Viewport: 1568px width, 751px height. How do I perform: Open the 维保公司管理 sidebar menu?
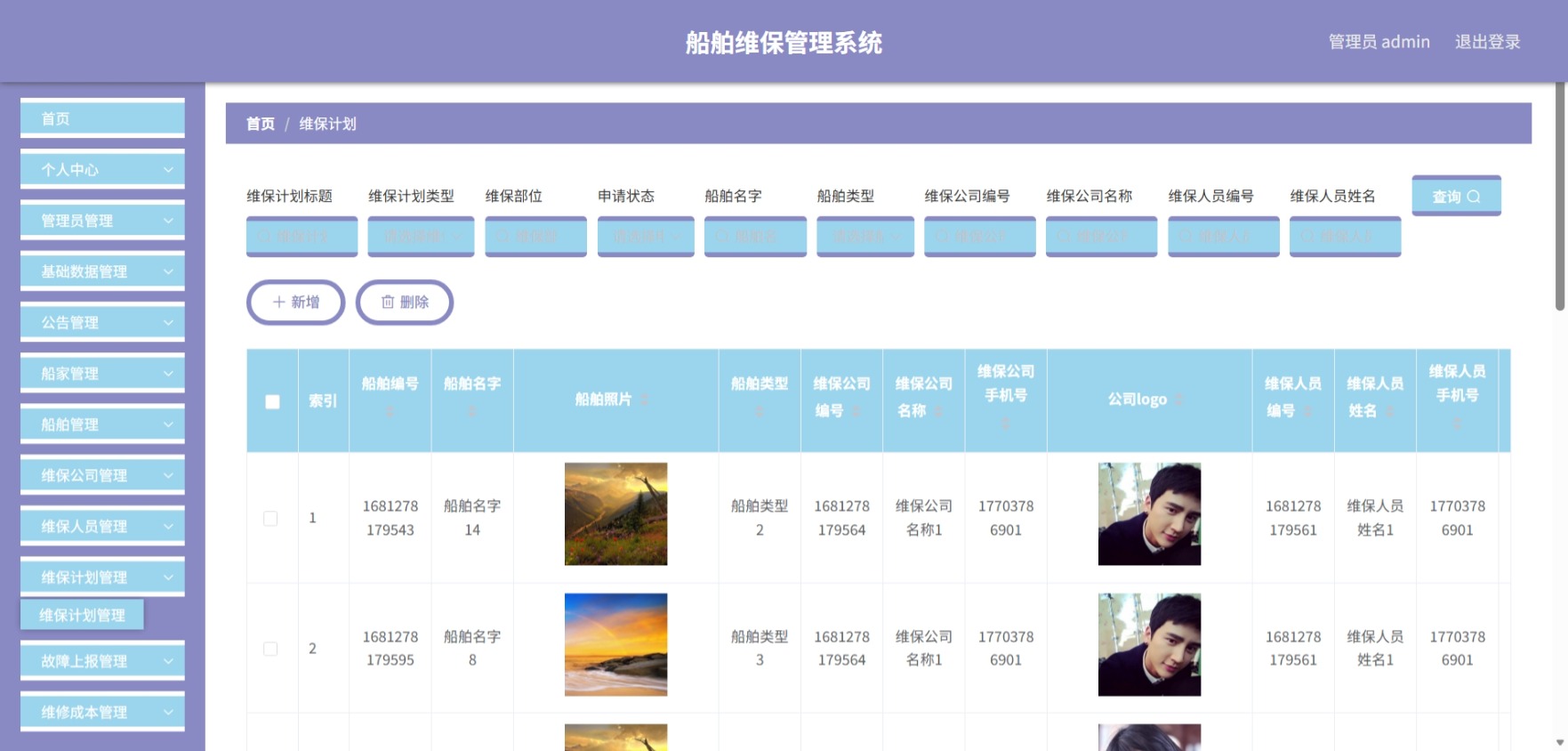(102, 475)
